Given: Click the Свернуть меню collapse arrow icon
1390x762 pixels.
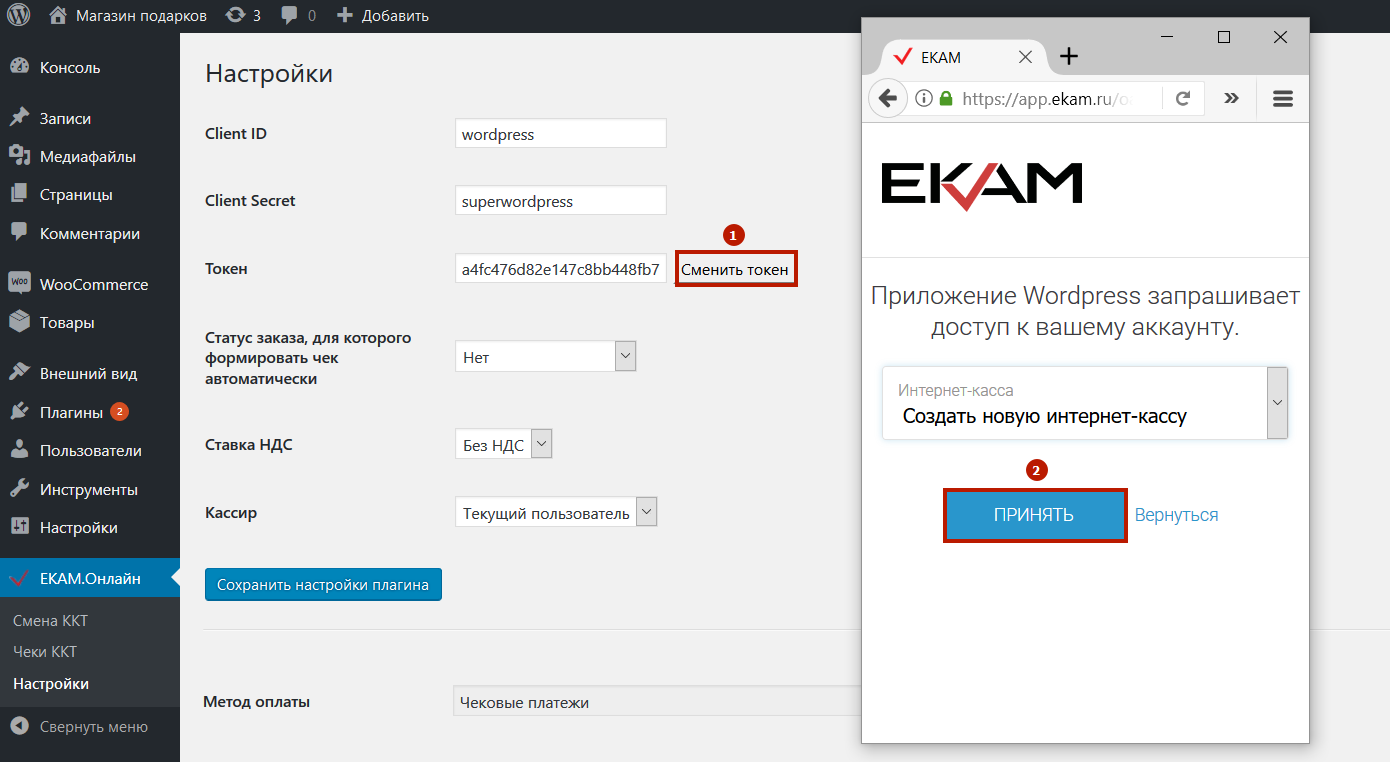Looking at the screenshot, I should [x=19, y=727].
